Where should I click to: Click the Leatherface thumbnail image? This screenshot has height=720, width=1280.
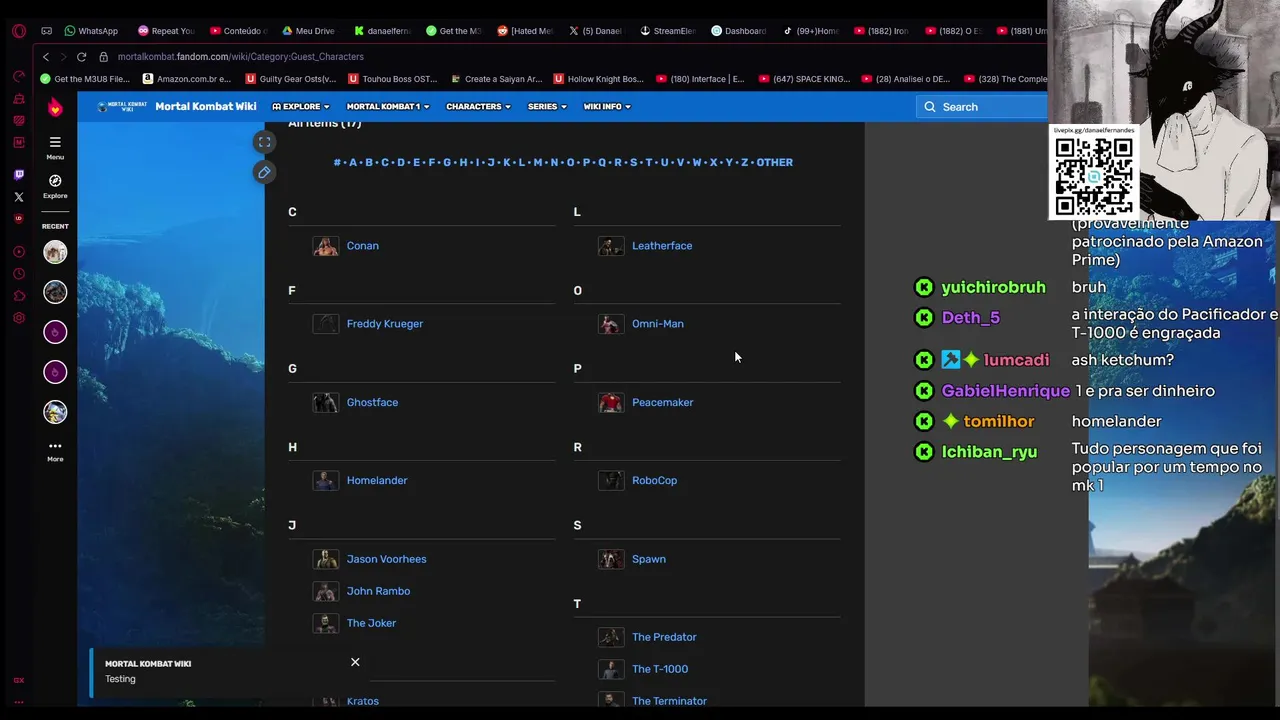coord(611,246)
